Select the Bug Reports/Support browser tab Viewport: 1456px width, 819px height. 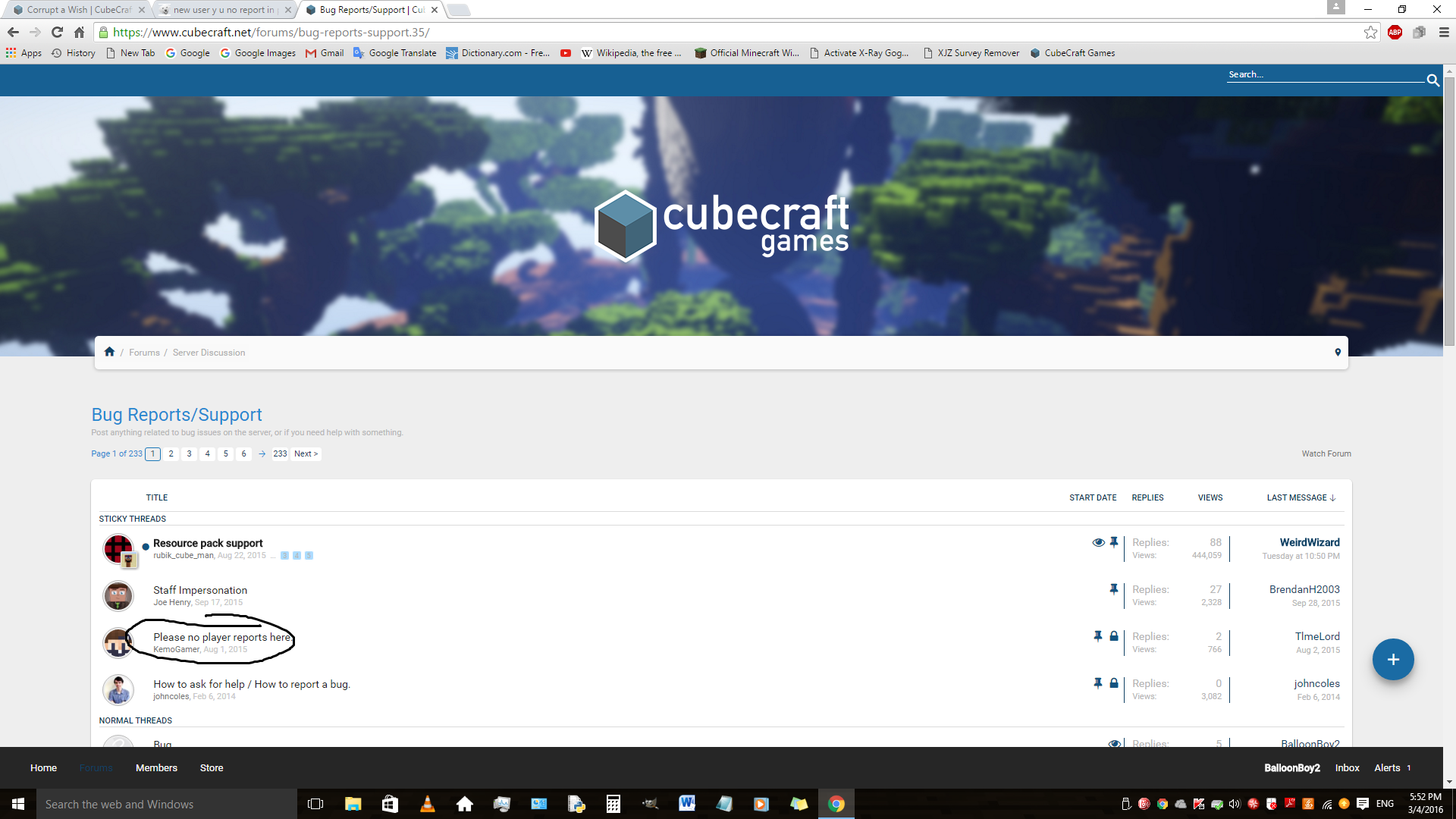click(x=372, y=10)
